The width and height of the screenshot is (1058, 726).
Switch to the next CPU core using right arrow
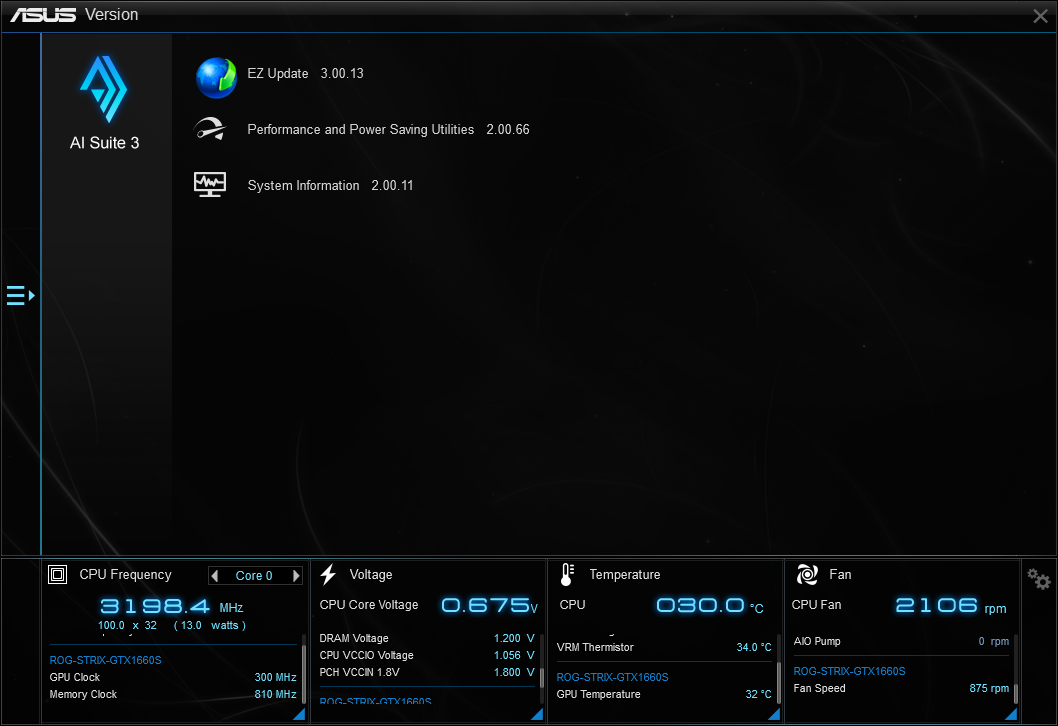296,576
